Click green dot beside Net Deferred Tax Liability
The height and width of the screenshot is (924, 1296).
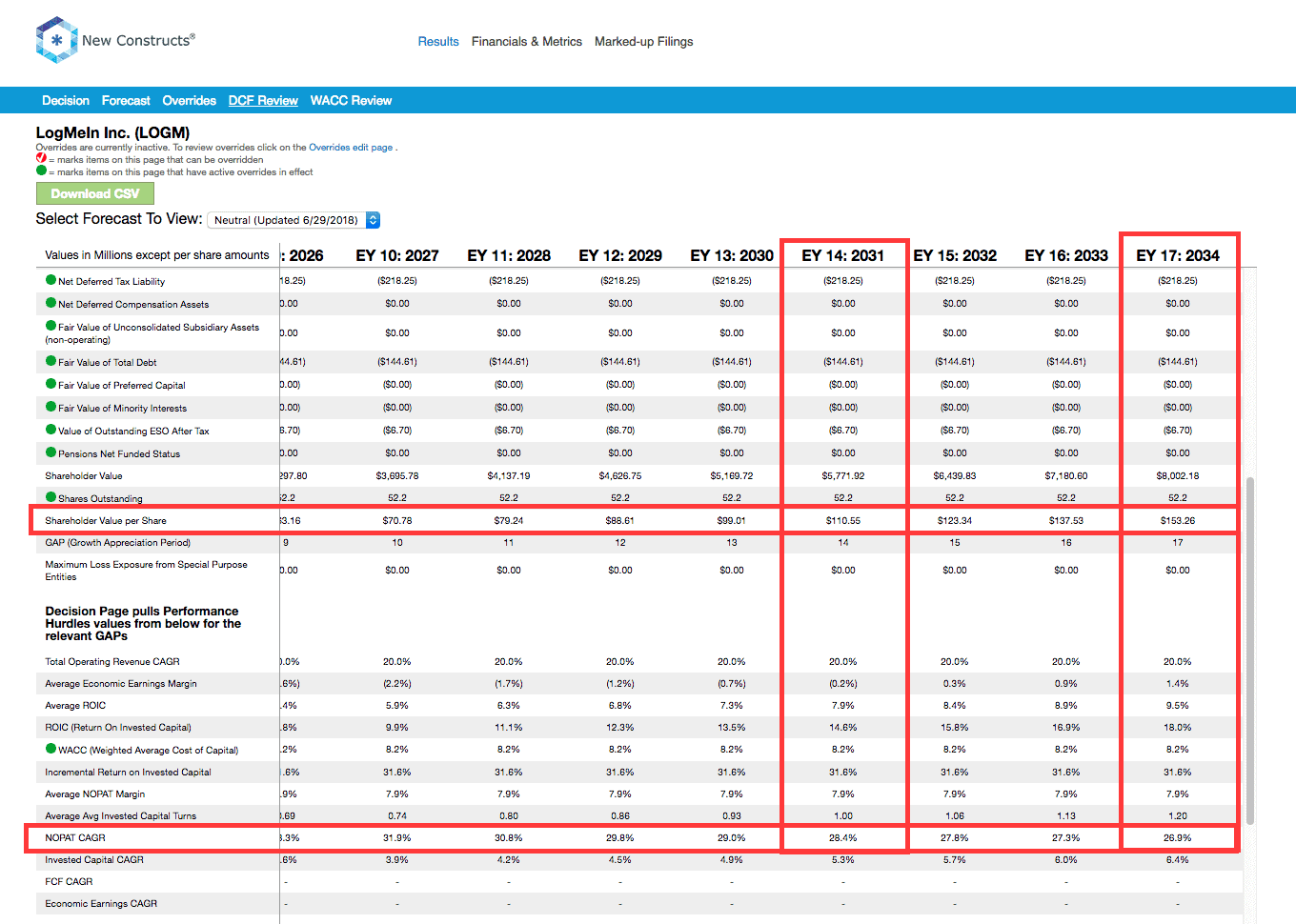coord(51,280)
